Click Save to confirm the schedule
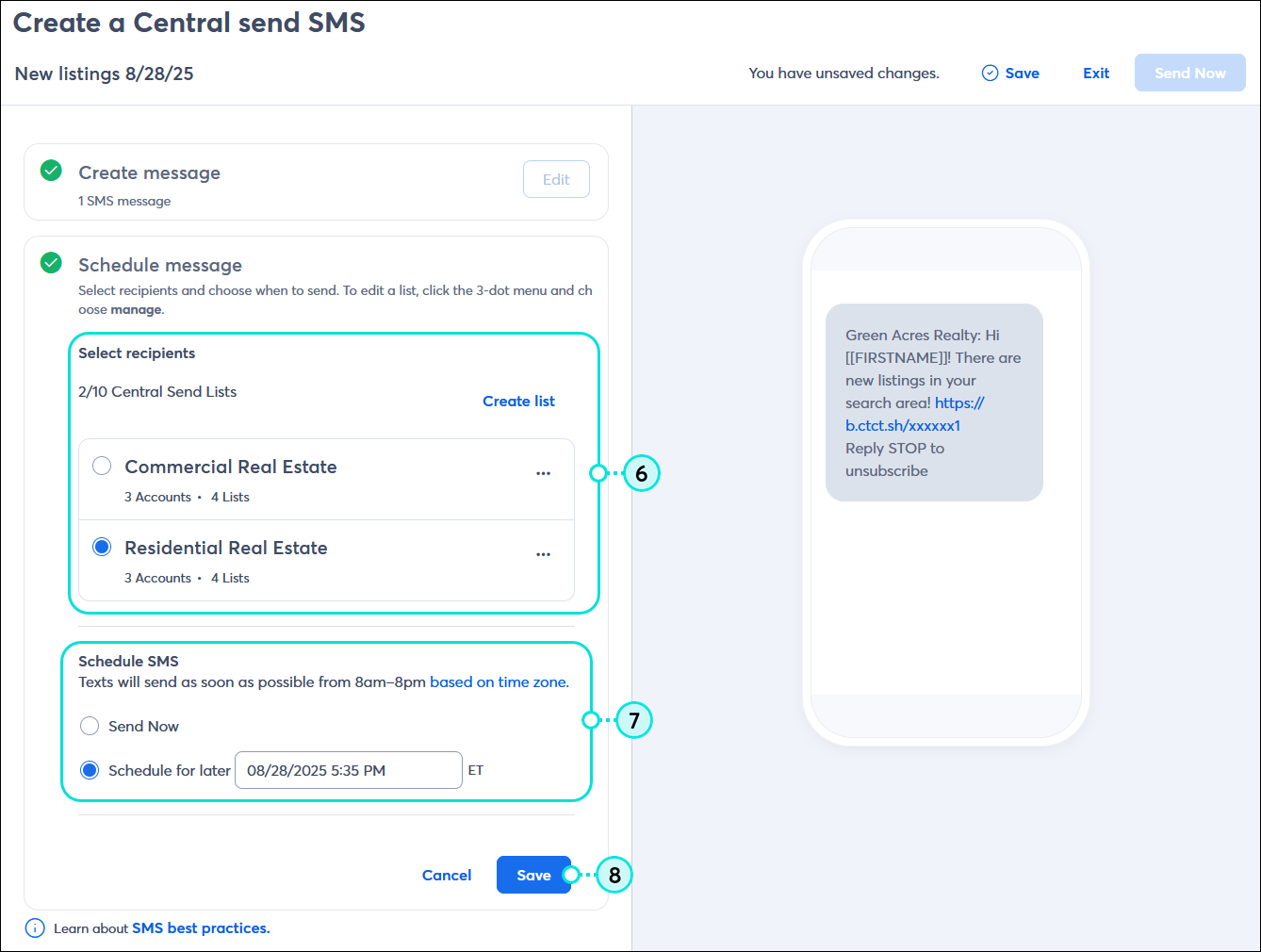 coord(533,875)
